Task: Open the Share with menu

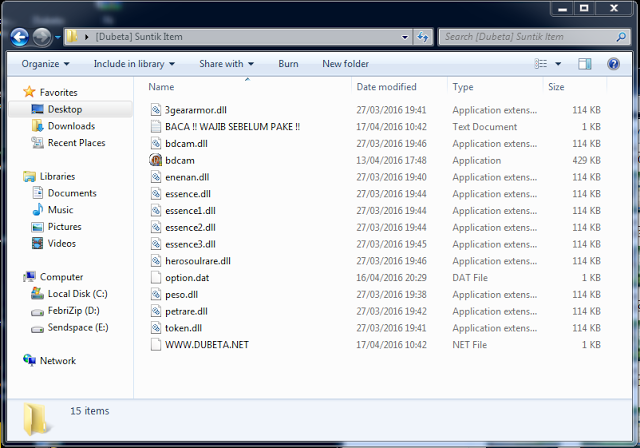Action: click(227, 64)
